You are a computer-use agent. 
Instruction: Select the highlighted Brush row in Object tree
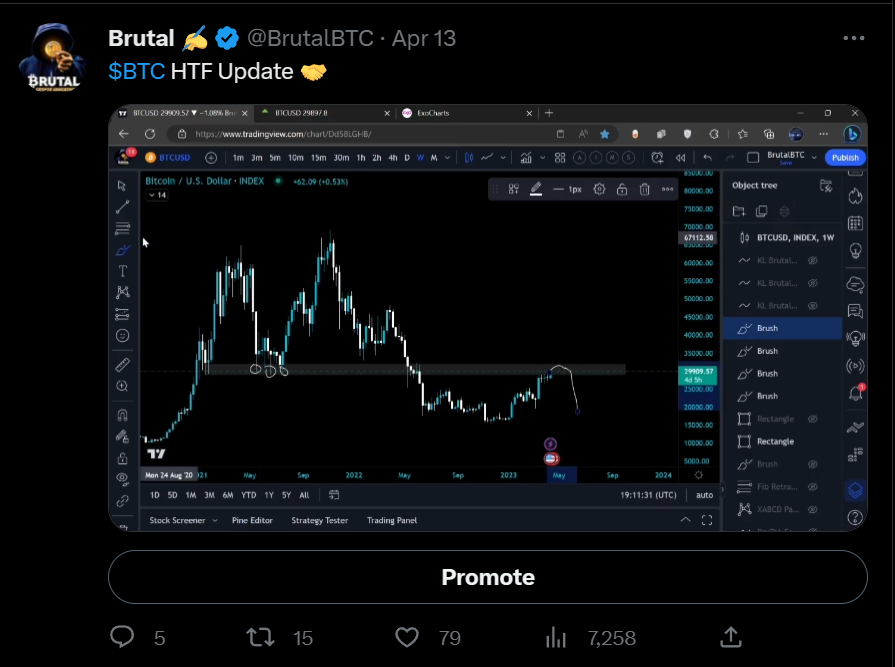click(783, 328)
